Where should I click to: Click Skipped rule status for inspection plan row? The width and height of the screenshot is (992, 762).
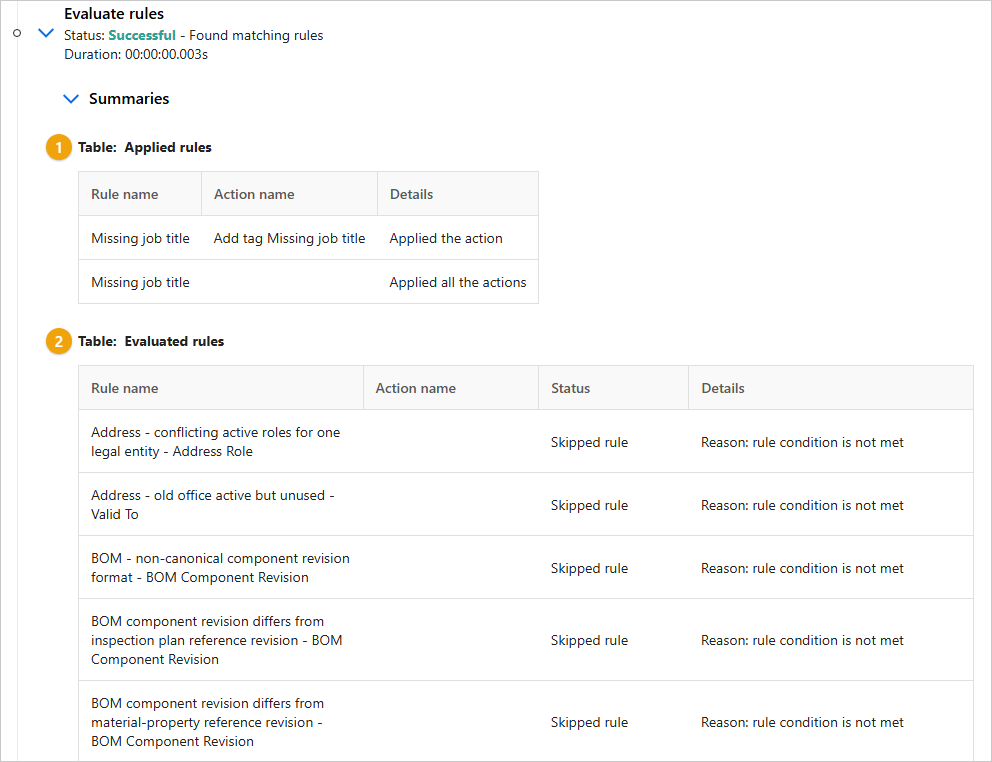590,640
